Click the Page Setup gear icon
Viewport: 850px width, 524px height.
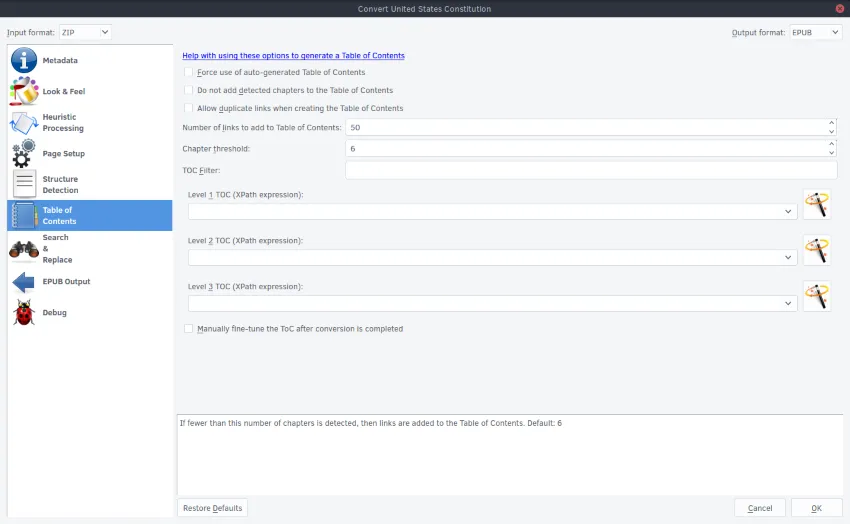tap(23, 154)
